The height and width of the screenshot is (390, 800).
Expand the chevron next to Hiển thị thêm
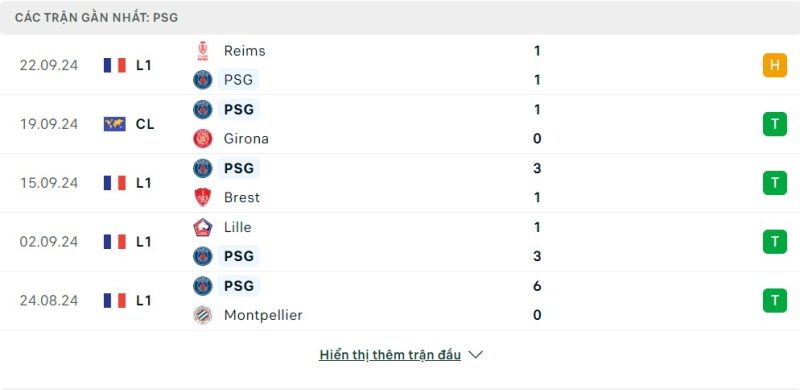point(475,355)
